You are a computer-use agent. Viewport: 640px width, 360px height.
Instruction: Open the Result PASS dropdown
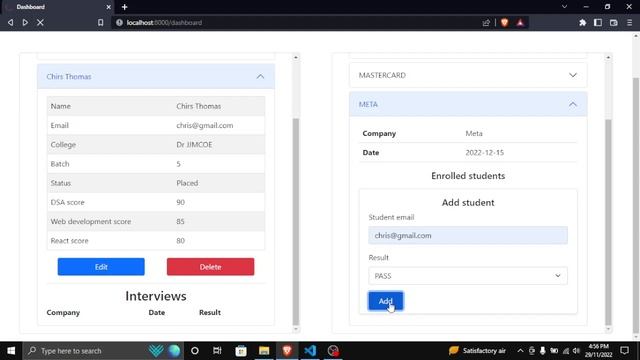tap(468, 276)
